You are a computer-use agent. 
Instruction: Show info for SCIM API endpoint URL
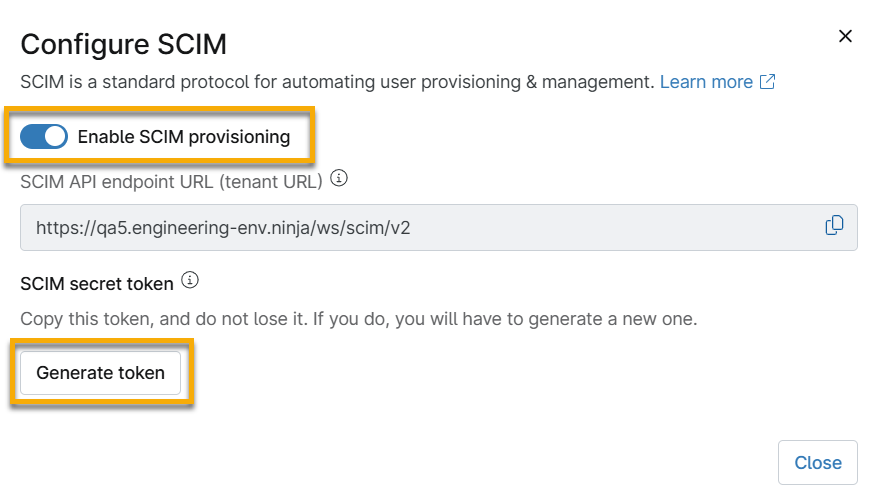tap(339, 179)
